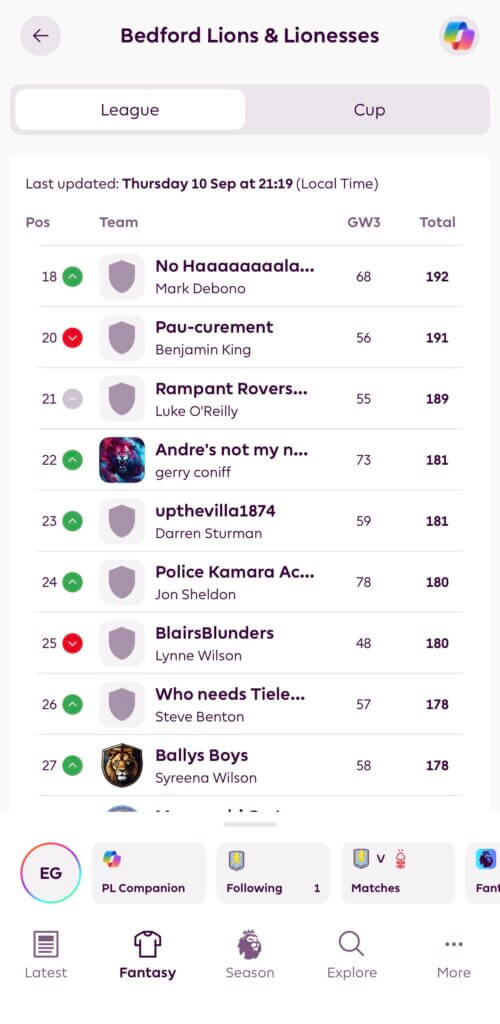The width and height of the screenshot is (500, 1024).
Task: Open the Season lion icon tab
Action: pyautogui.click(x=249, y=944)
